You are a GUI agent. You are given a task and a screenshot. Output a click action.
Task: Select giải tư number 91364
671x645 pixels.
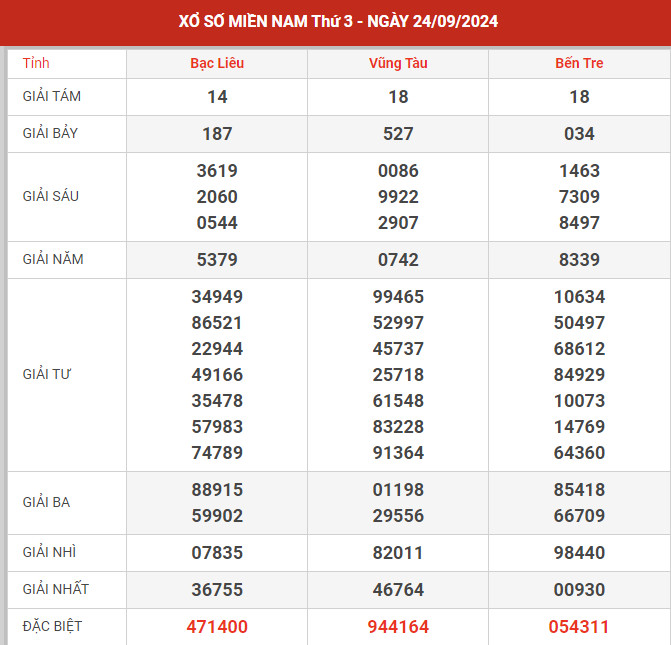398,452
